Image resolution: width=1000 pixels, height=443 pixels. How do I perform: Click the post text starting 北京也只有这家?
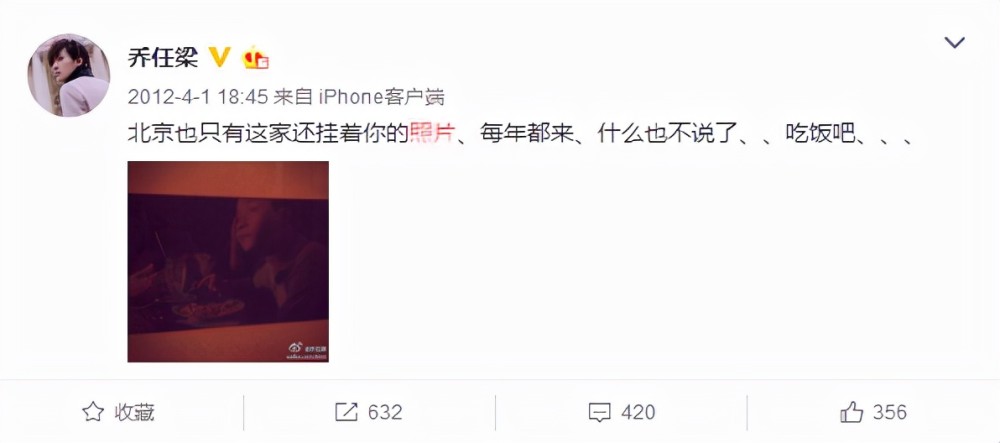521,134
